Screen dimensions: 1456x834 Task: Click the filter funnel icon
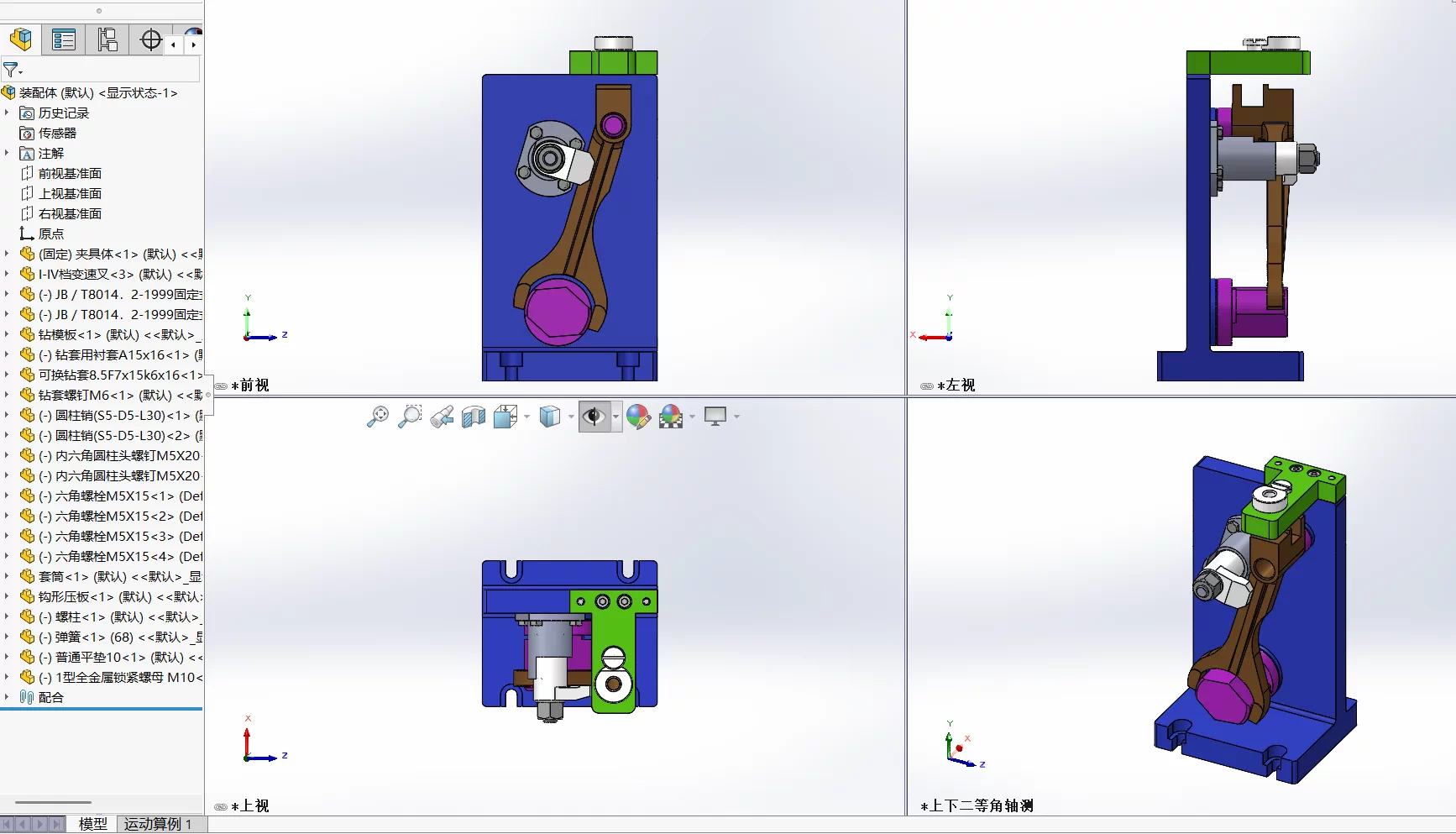[x=11, y=69]
